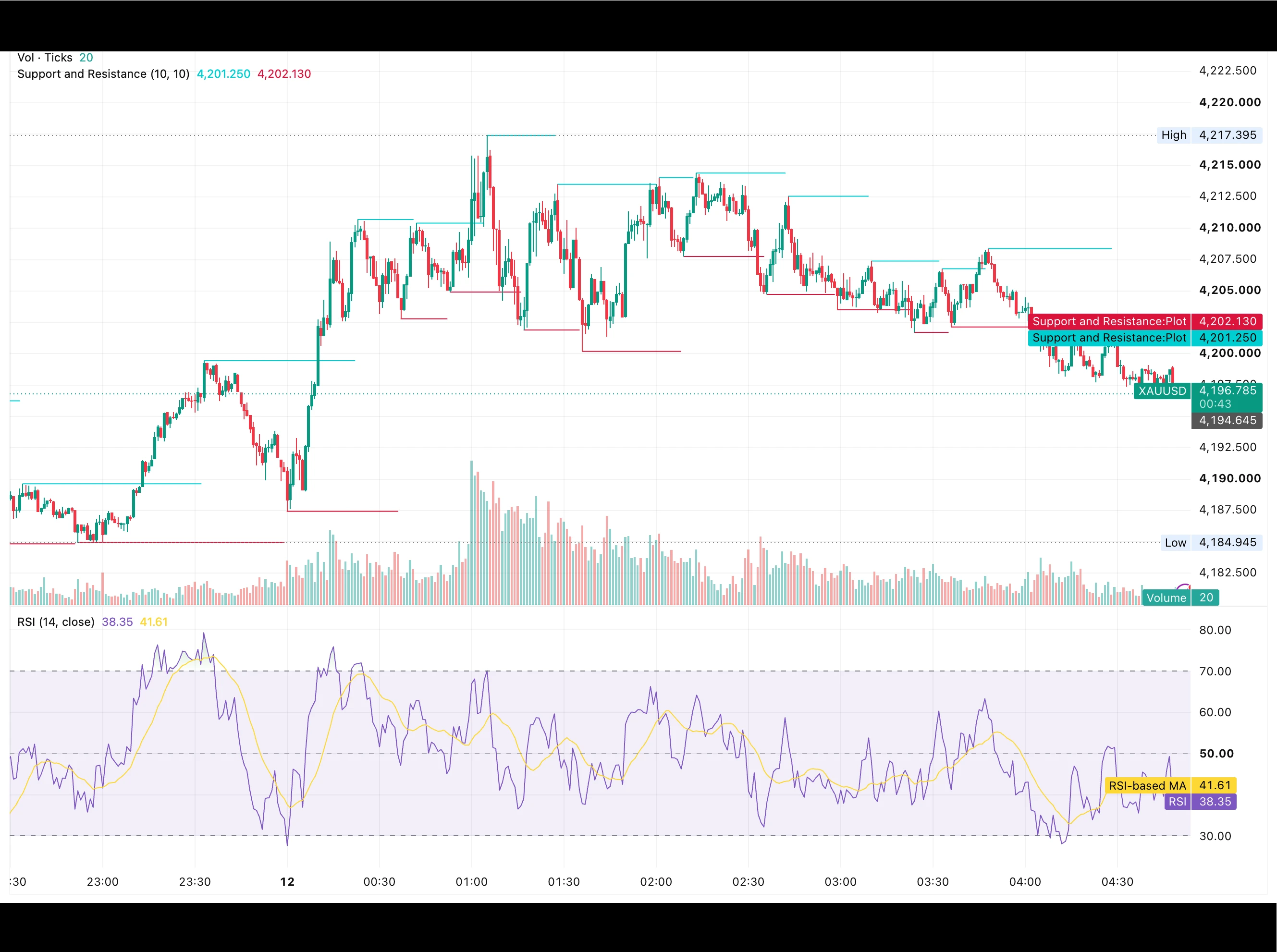
Task: Click the 70.00 RSI scale label
Action: click(1215, 671)
